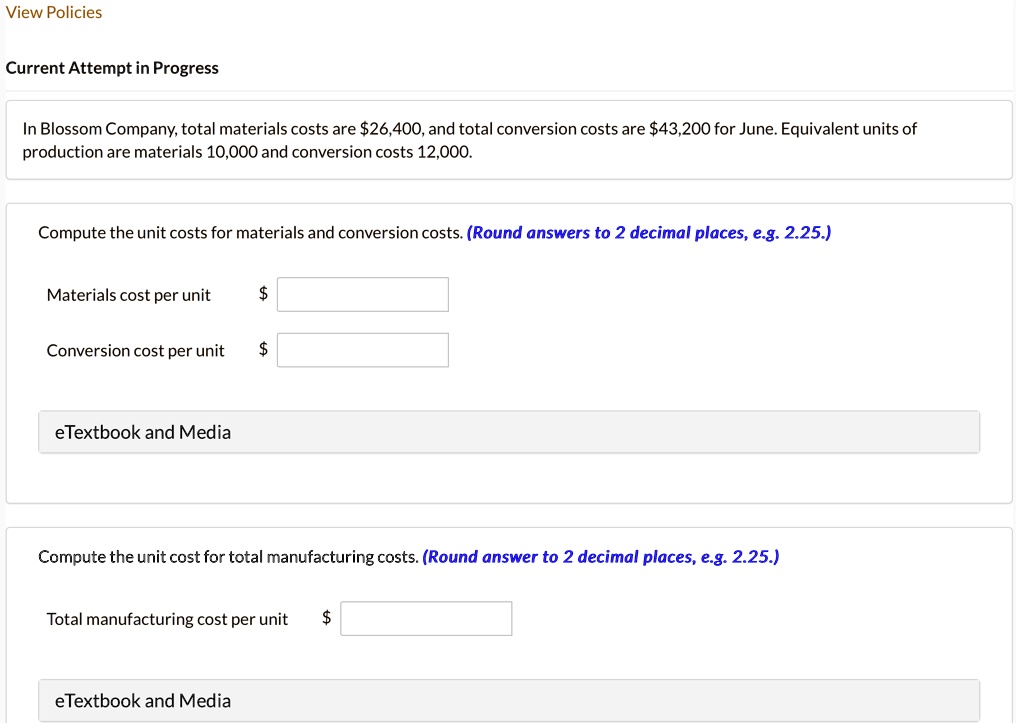Open eTextbook resources under the unit costs question
The width and height of the screenshot is (1016, 723).
click(x=143, y=432)
